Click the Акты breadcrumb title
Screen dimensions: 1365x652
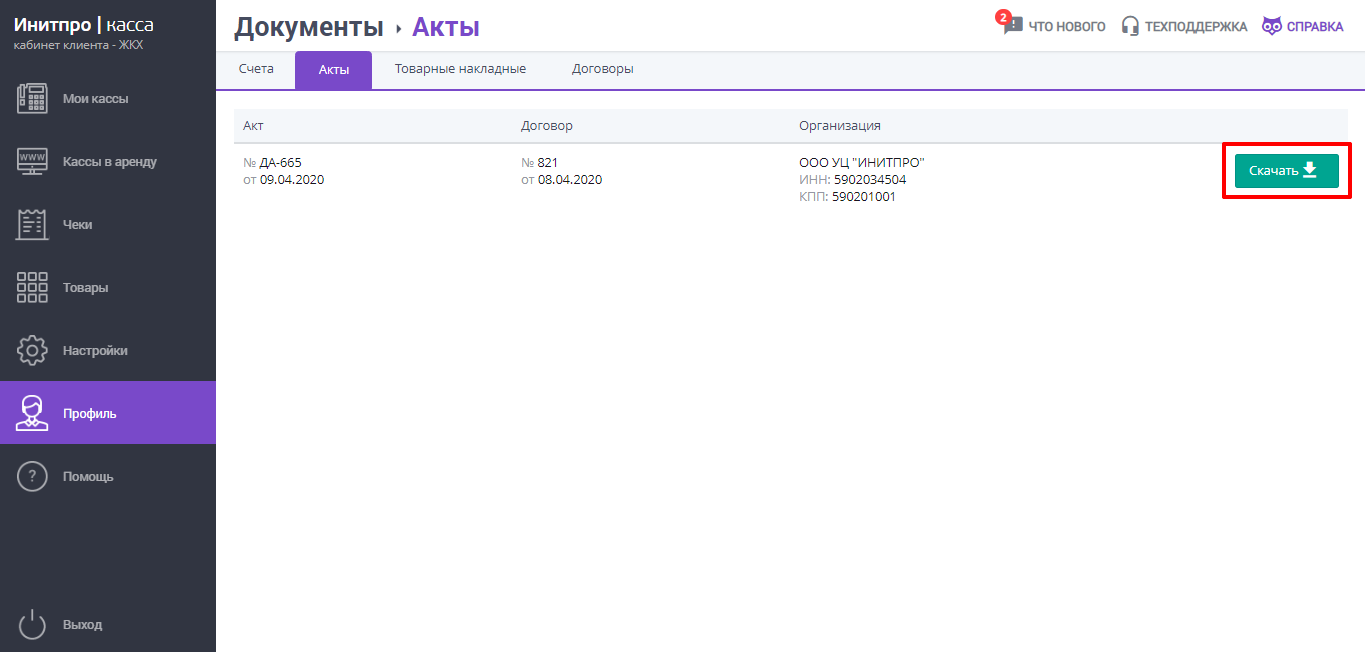(x=446, y=27)
